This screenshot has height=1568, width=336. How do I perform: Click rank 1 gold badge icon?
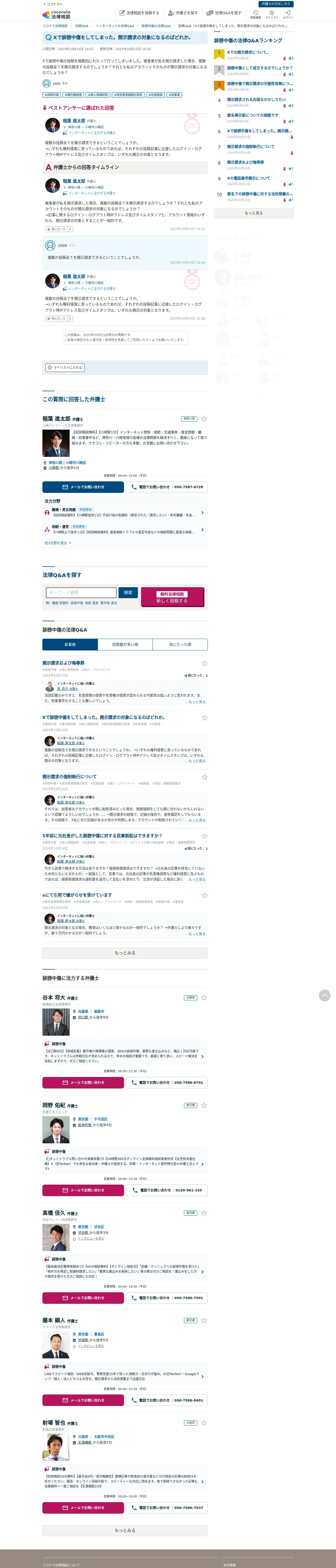pyautogui.click(x=219, y=54)
